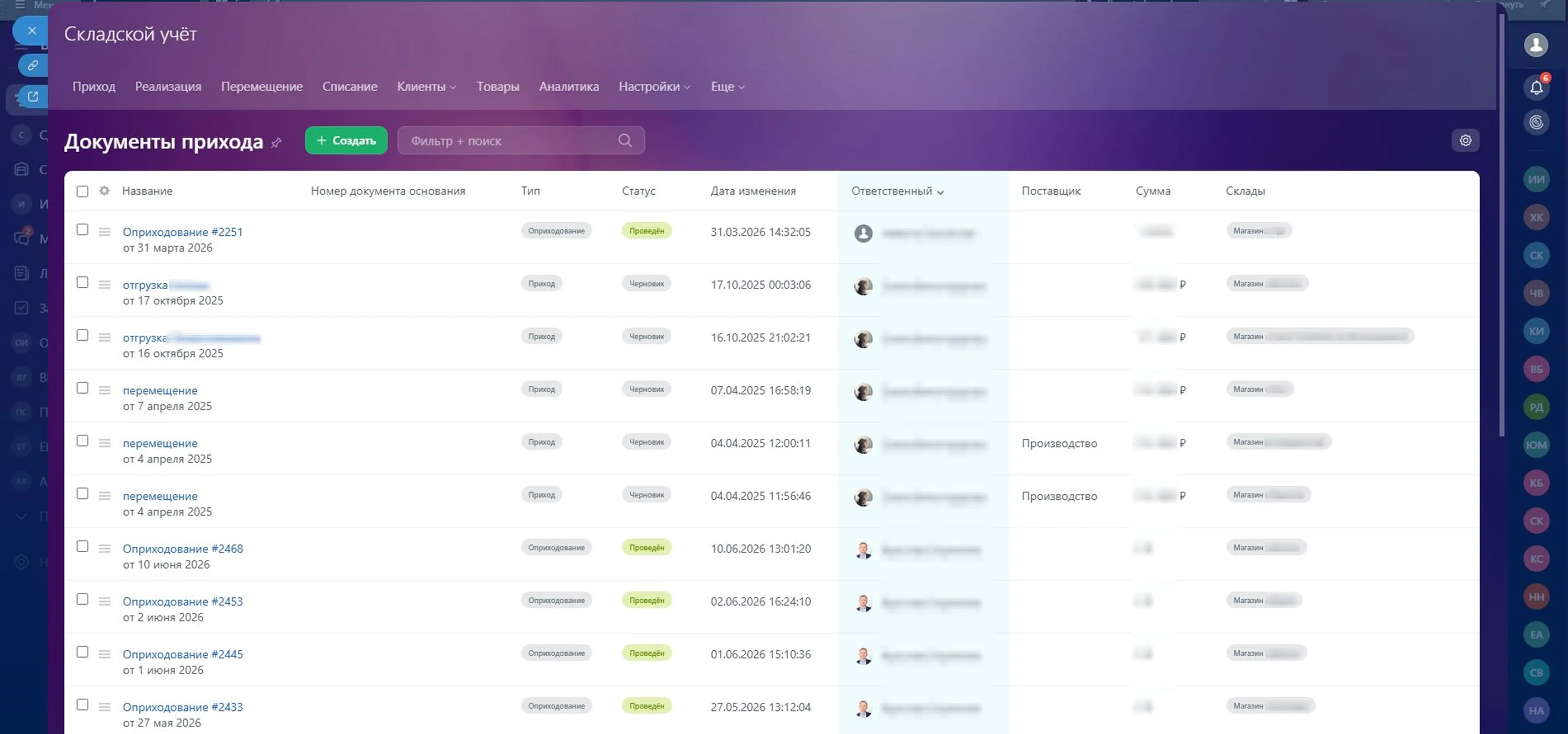Switch to the Реализация tab
The width and height of the screenshot is (1568, 734).
click(168, 86)
